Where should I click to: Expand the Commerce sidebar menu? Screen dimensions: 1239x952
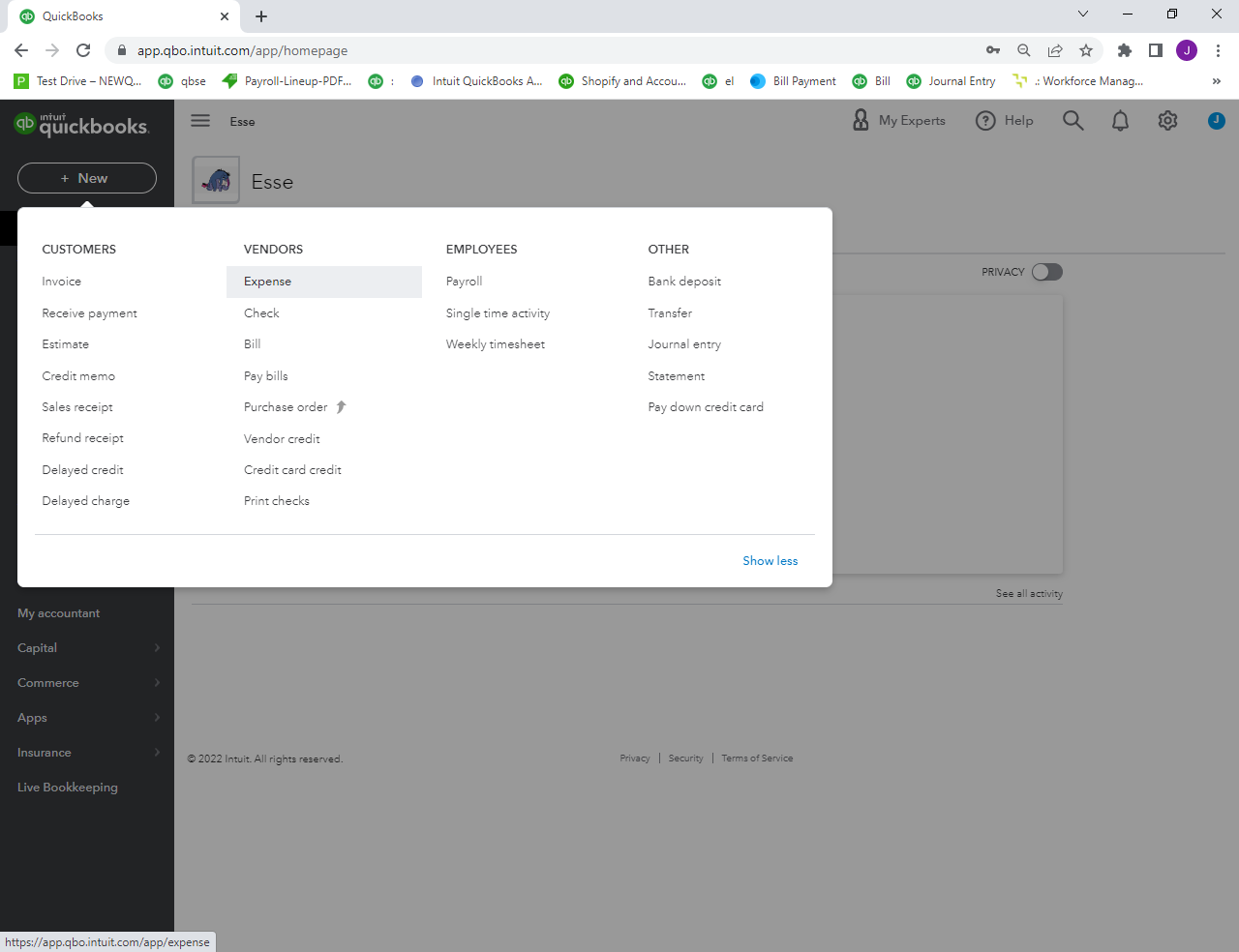(x=87, y=683)
